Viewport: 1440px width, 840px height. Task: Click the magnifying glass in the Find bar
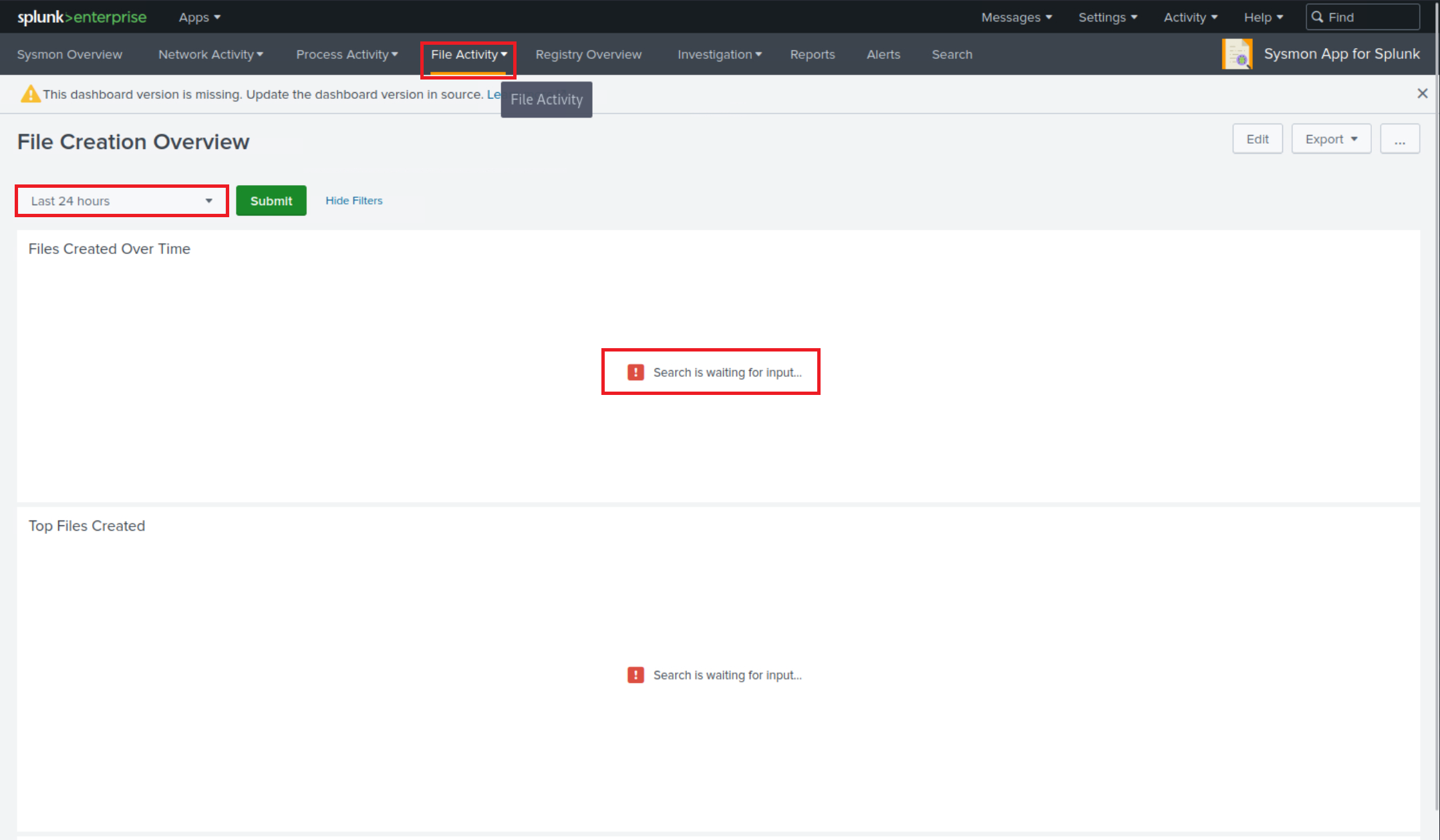click(1316, 17)
